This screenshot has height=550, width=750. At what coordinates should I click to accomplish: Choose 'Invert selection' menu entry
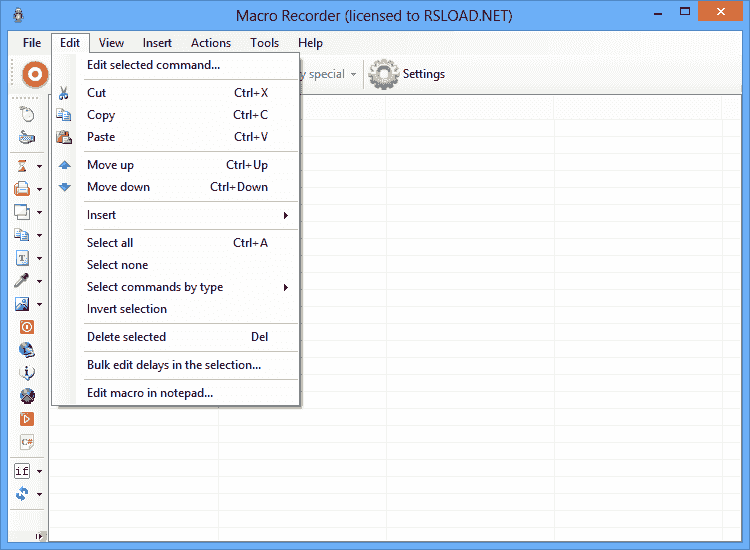click(x=176, y=309)
